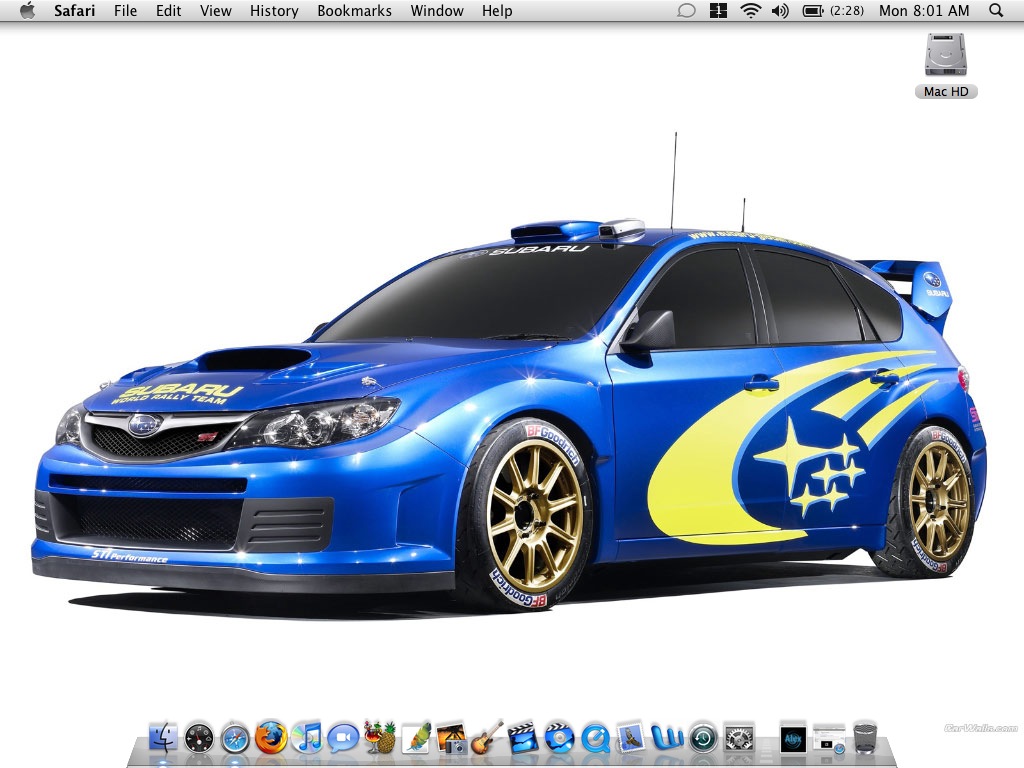Launch iDVD from the Dock
Screen dimensions: 1024x768
559,738
